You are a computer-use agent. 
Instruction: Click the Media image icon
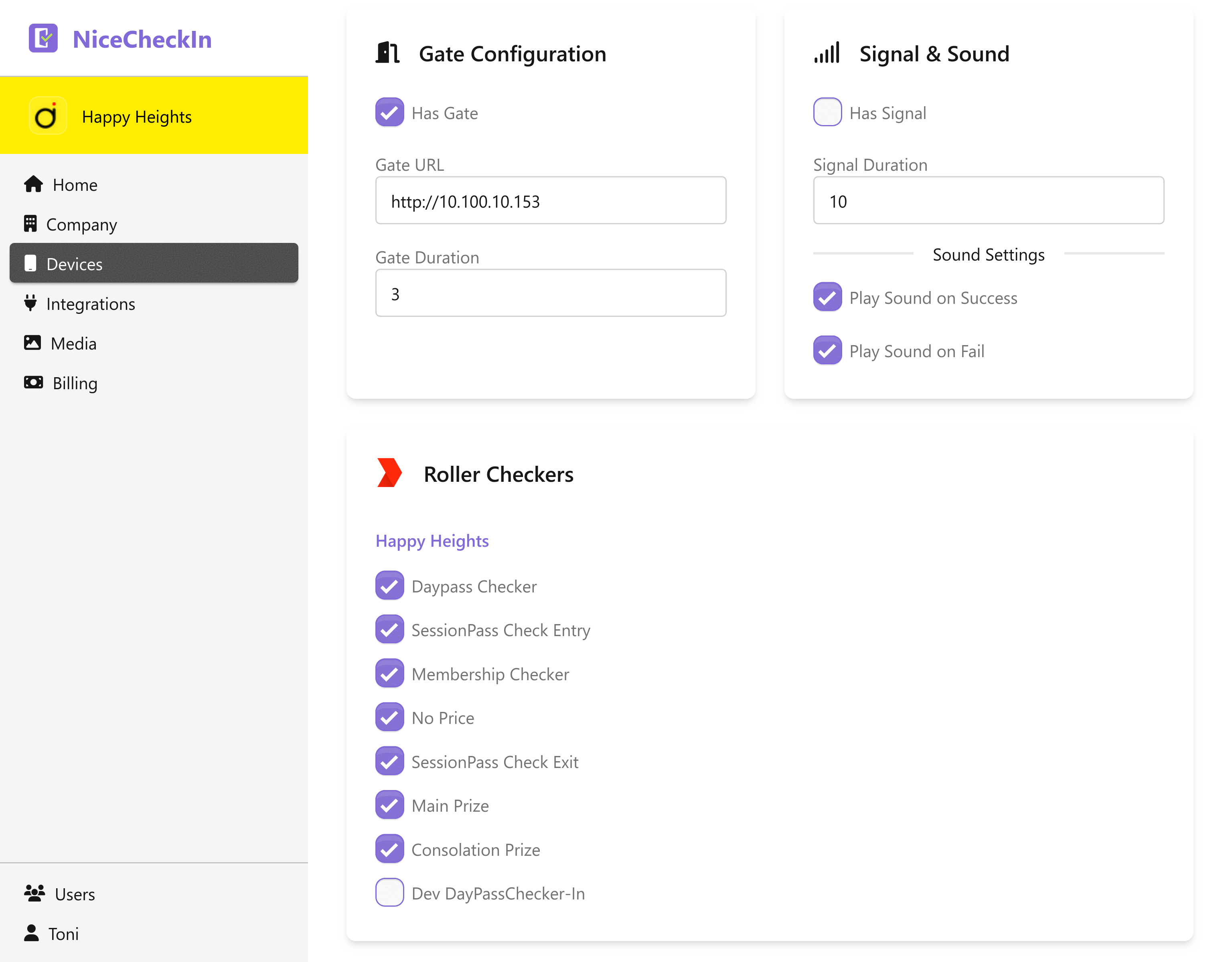[33, 342]
